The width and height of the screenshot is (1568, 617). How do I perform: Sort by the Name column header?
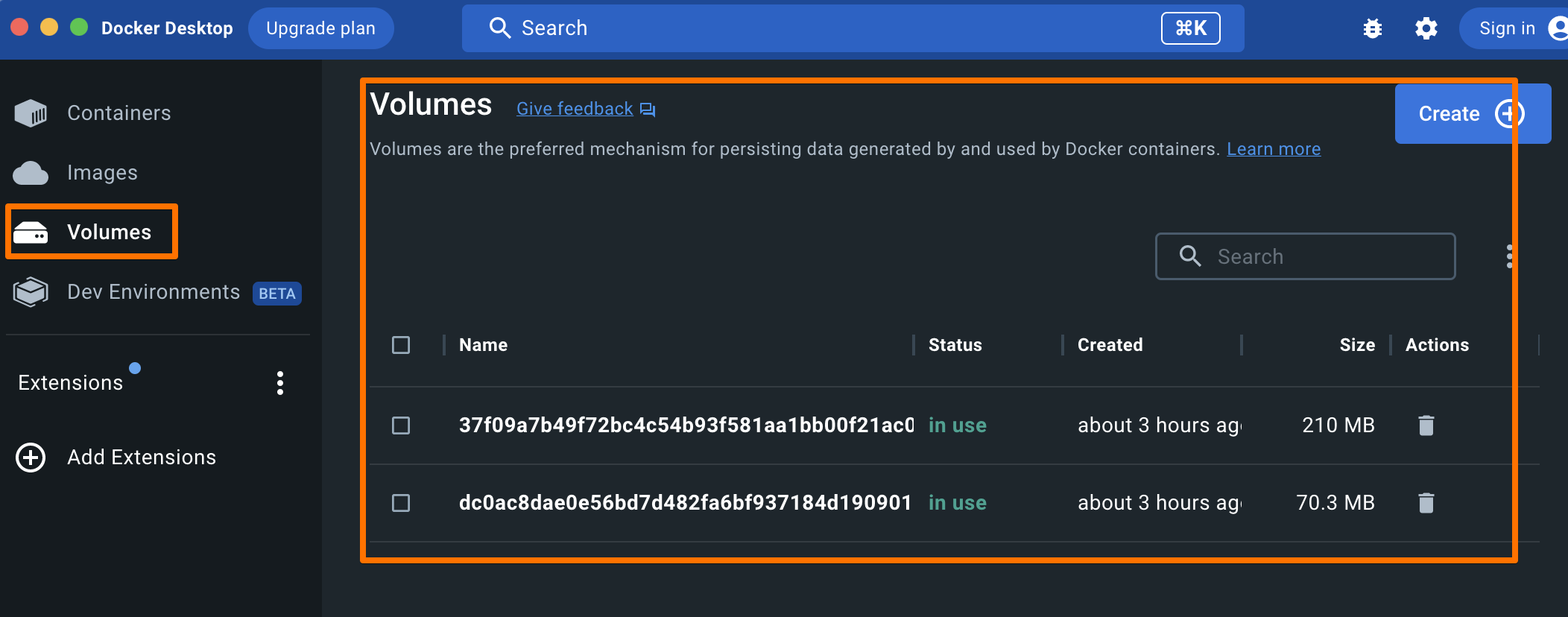pyautogui.click(x=483, y=345)
